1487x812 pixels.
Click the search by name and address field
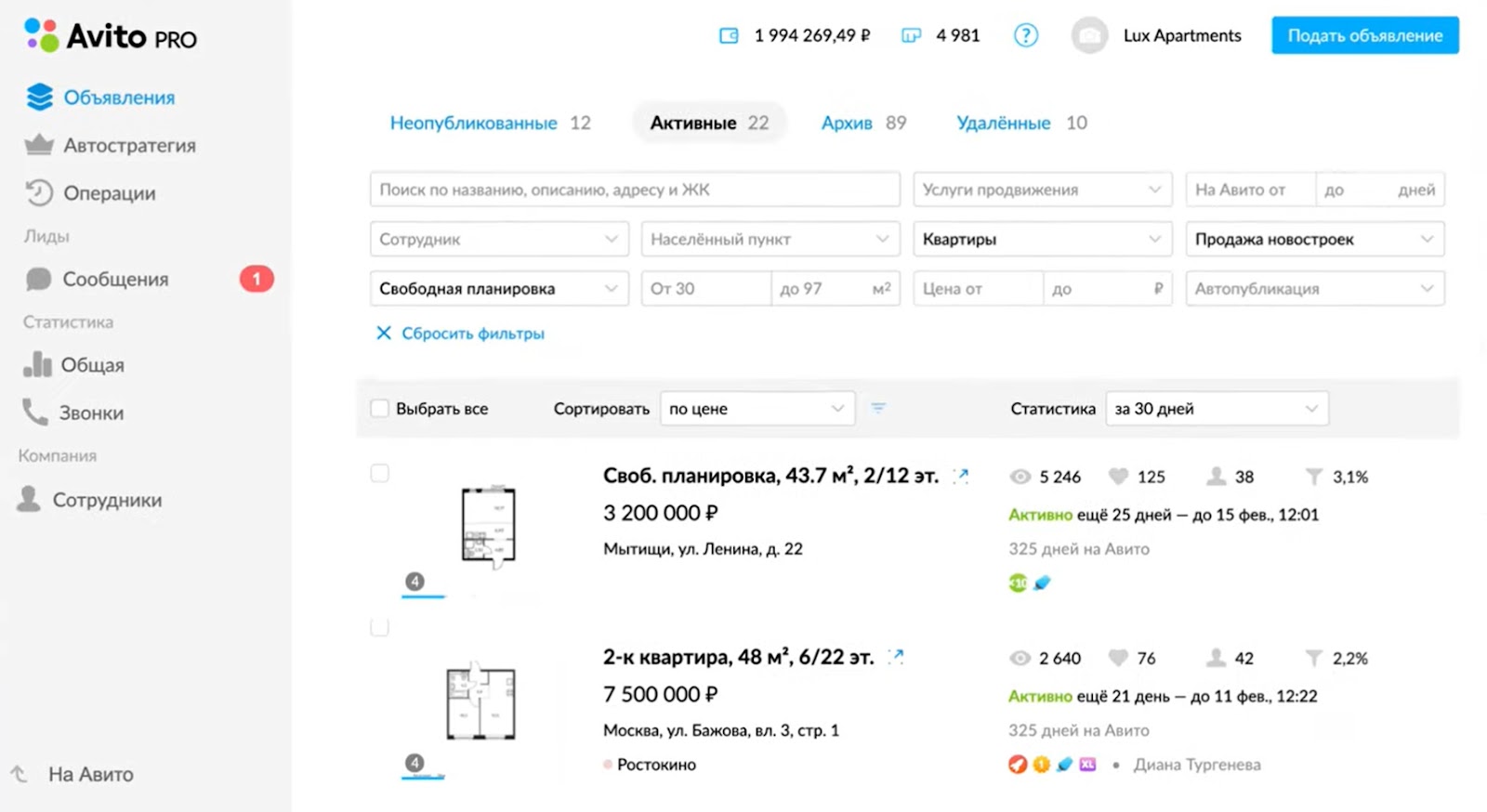click(x=635, y=190)
